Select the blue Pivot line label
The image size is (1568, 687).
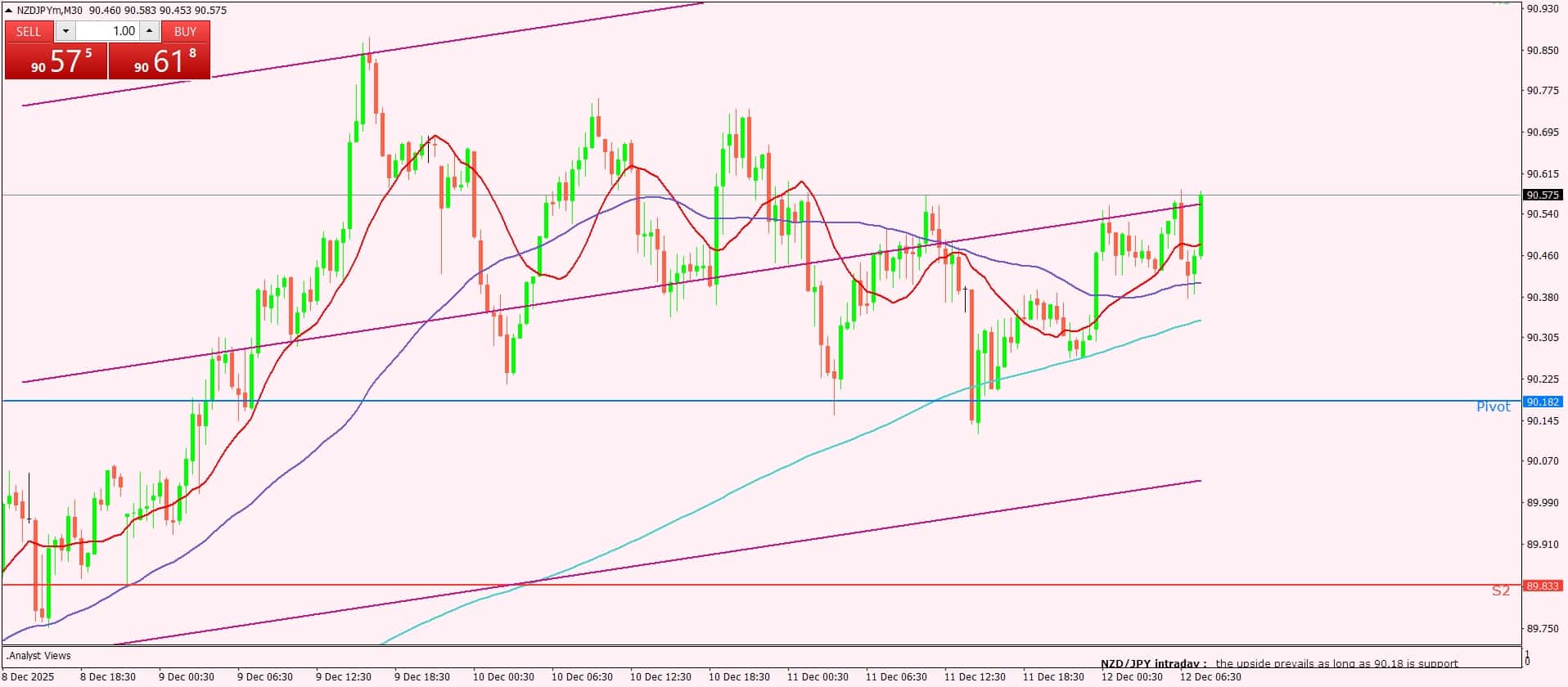(x=1493, y=406)
